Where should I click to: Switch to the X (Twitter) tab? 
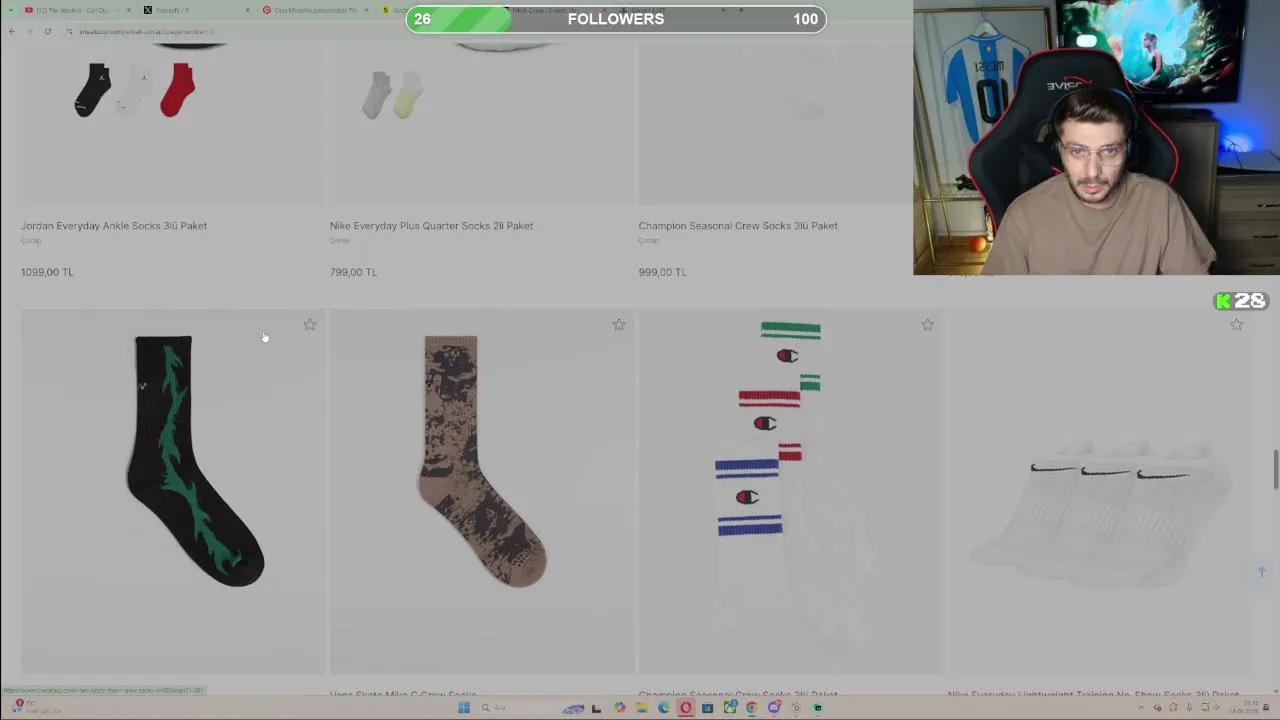[195, 10]
